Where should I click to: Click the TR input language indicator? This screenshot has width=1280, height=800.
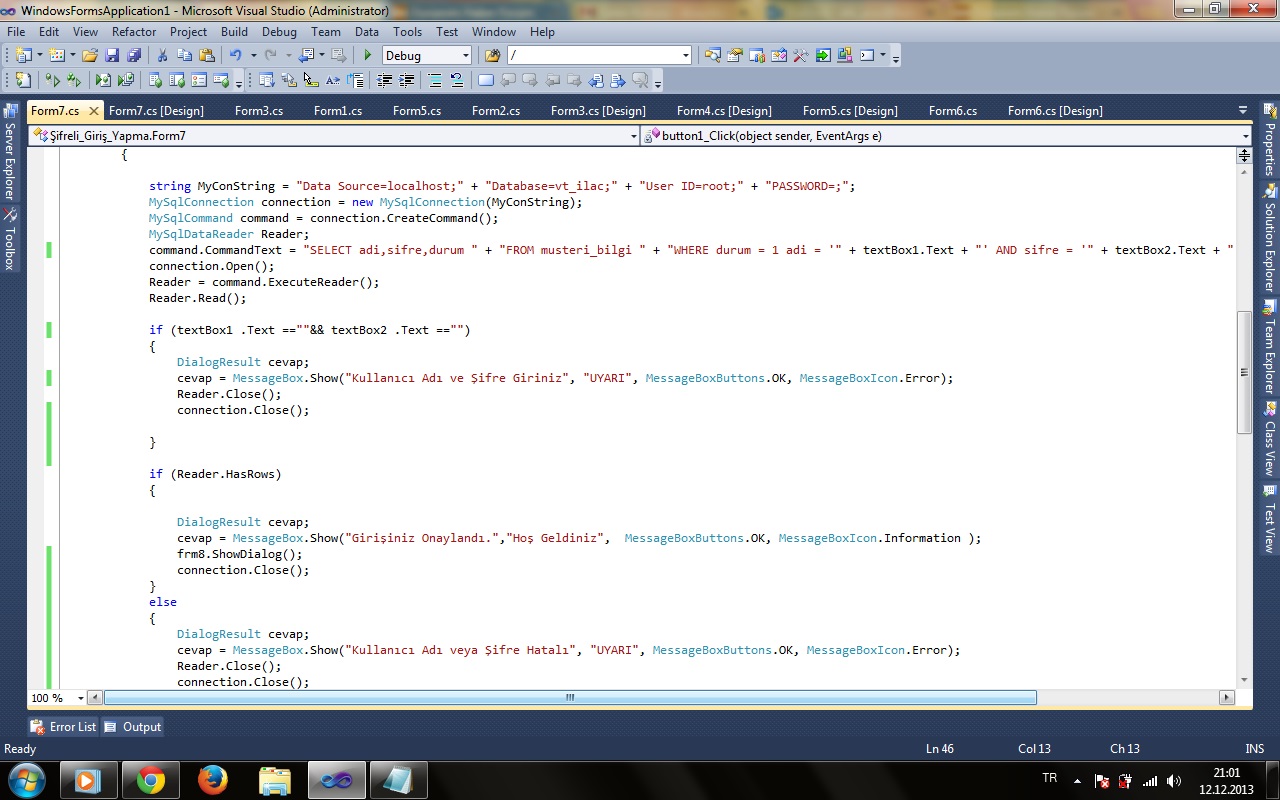1049,778
